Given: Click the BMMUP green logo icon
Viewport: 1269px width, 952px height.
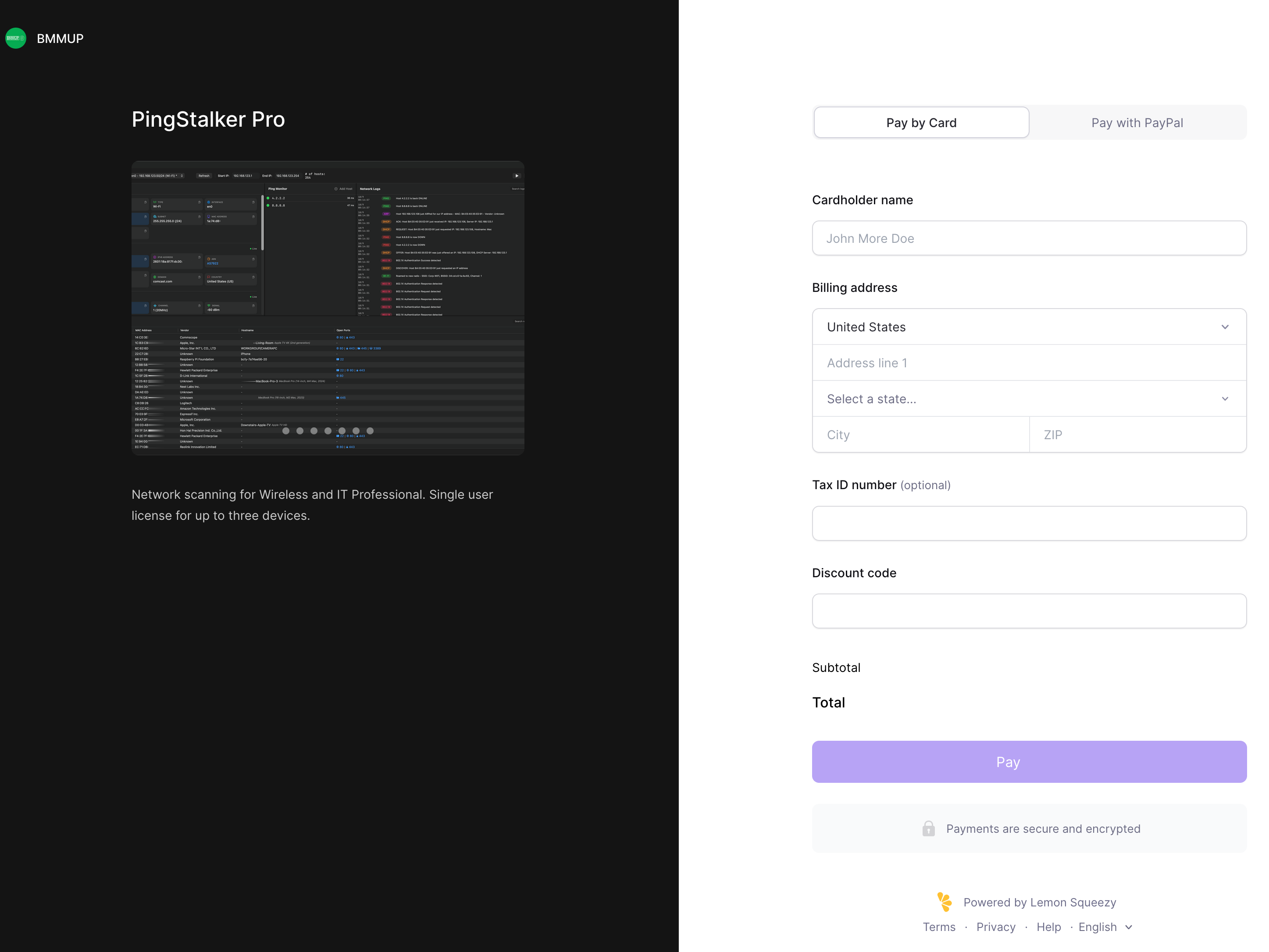Looking at the screenshot, I should tap(15, 39).
